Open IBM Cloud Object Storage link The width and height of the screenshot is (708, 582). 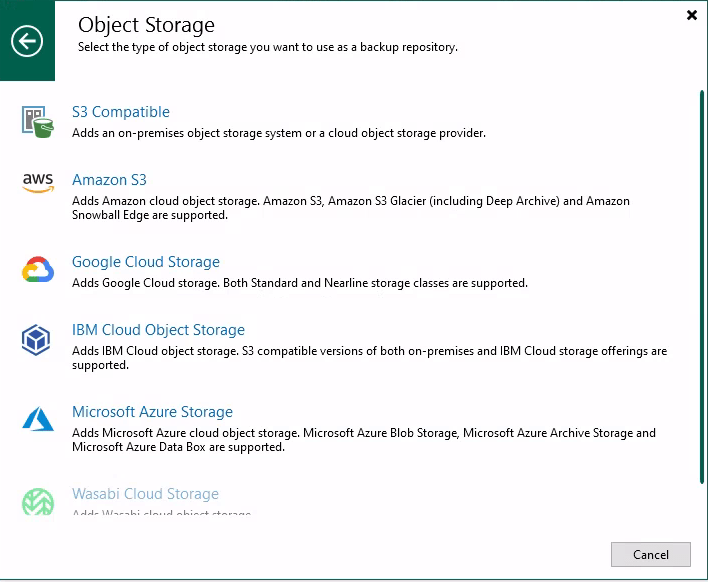tap(158, 330)
